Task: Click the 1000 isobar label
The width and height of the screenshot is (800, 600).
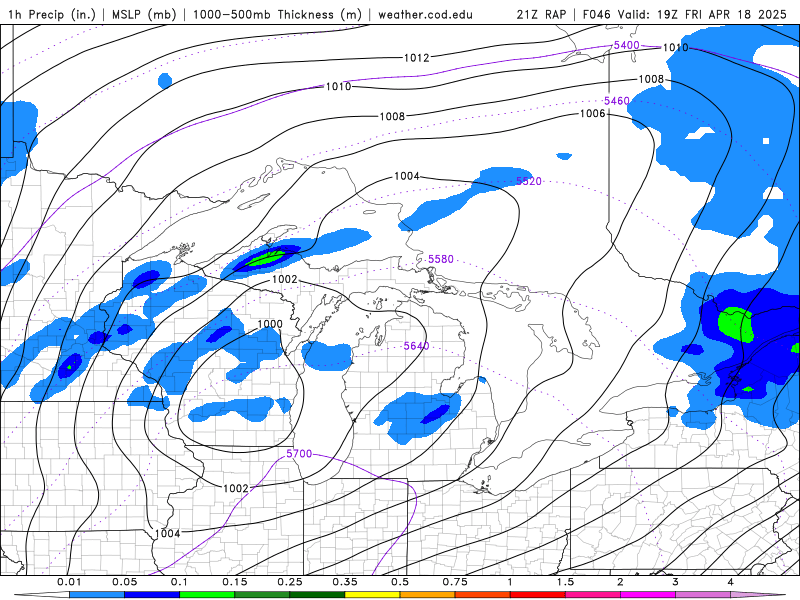Action: pos(270,324)
